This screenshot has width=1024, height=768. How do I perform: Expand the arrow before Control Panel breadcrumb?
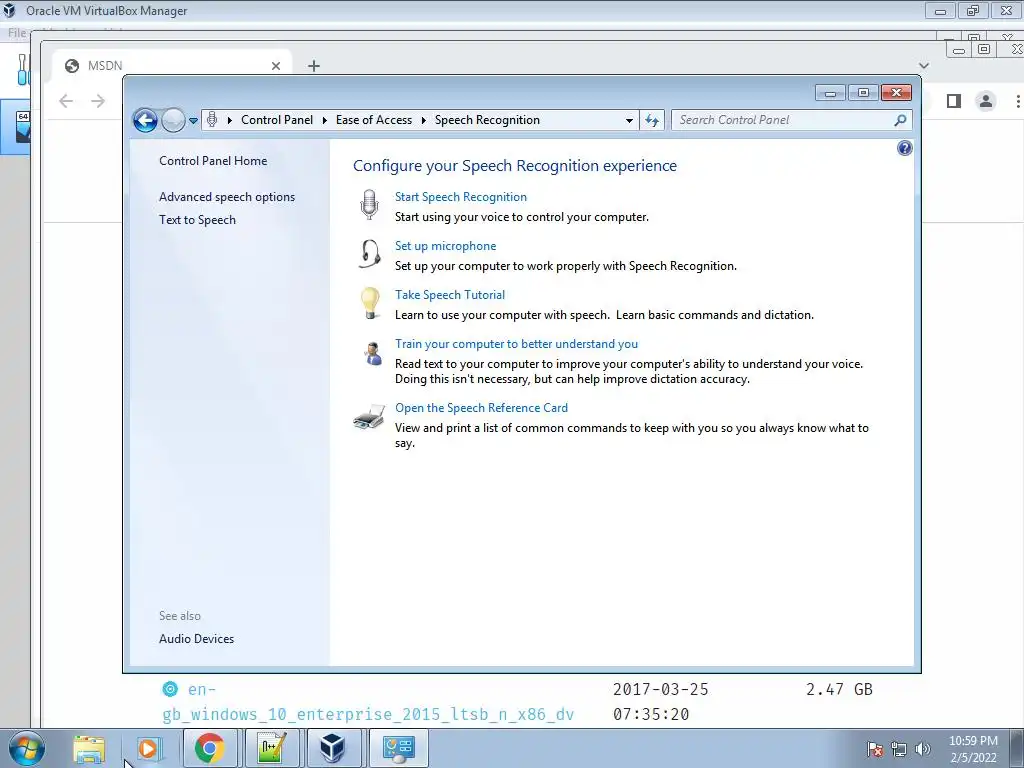coord(229,120)
